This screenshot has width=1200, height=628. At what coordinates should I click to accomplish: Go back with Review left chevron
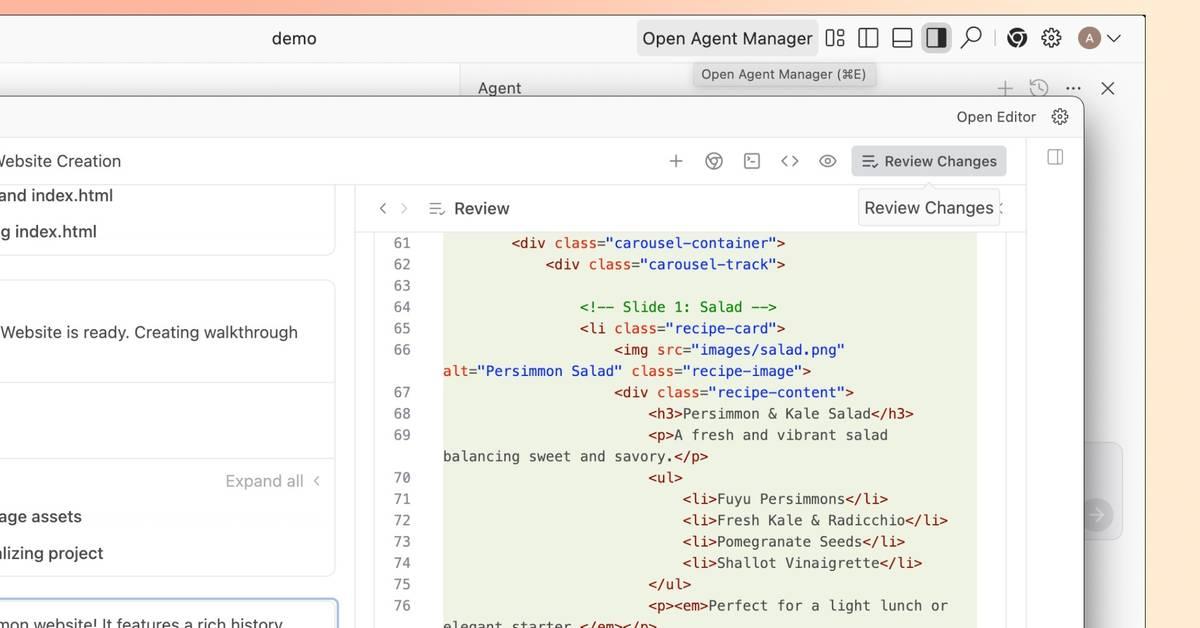(383, 208)
